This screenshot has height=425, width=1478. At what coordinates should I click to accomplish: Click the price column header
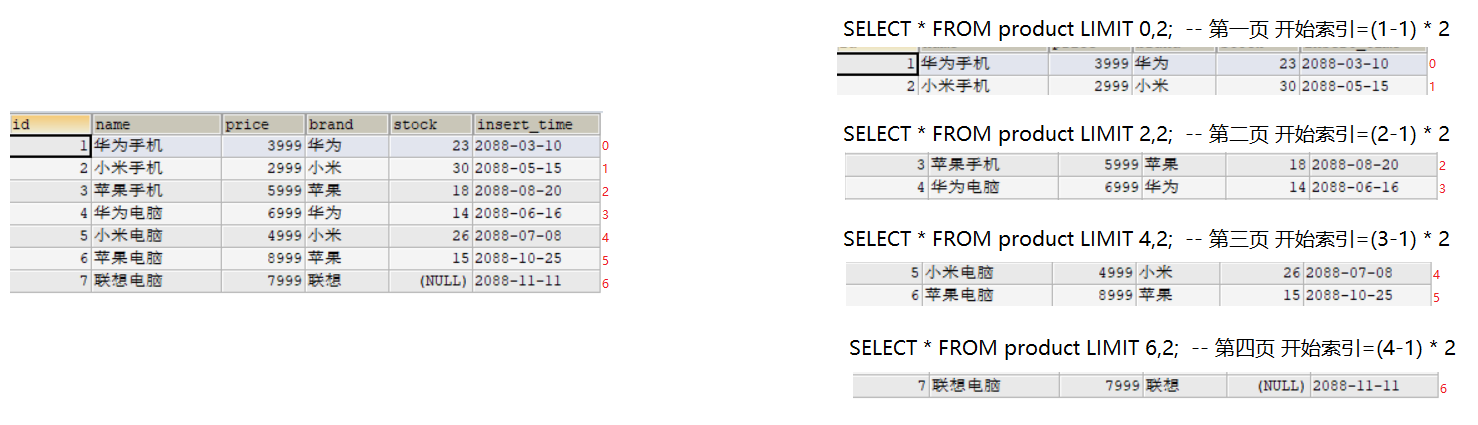263,124
